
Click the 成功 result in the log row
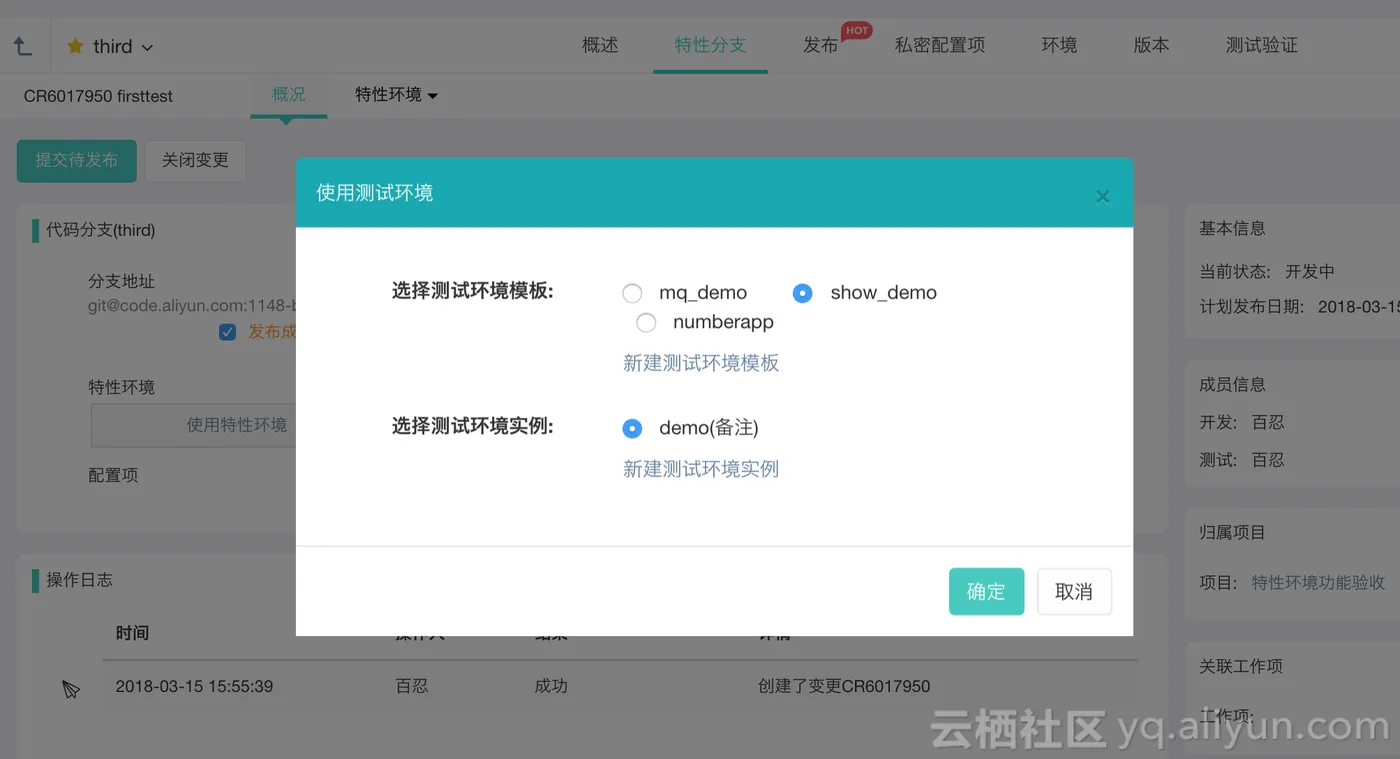pos(551,686)
